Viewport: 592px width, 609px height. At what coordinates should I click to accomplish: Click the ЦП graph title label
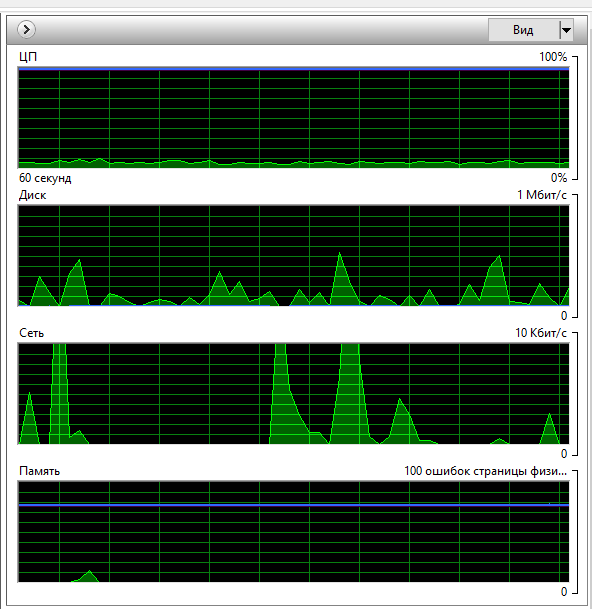pyautogui.click(x=28, y=57)
